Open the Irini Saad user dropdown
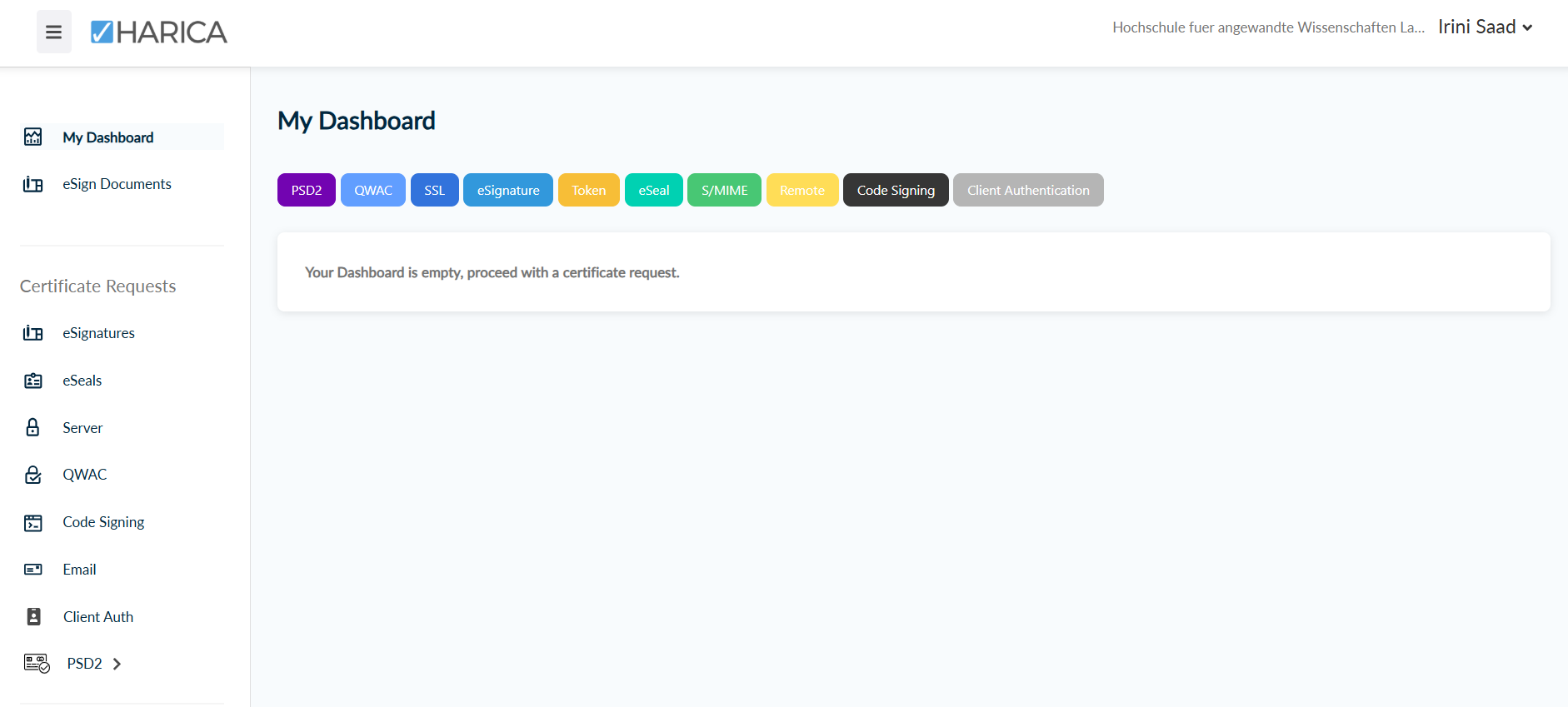1568x707 pixels. (x=1485, y=27)
